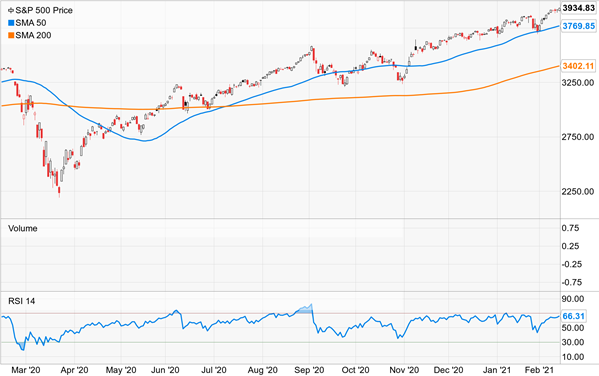Click the 10.00 RSI axis label
599x376 pixels.
(573, 357)
